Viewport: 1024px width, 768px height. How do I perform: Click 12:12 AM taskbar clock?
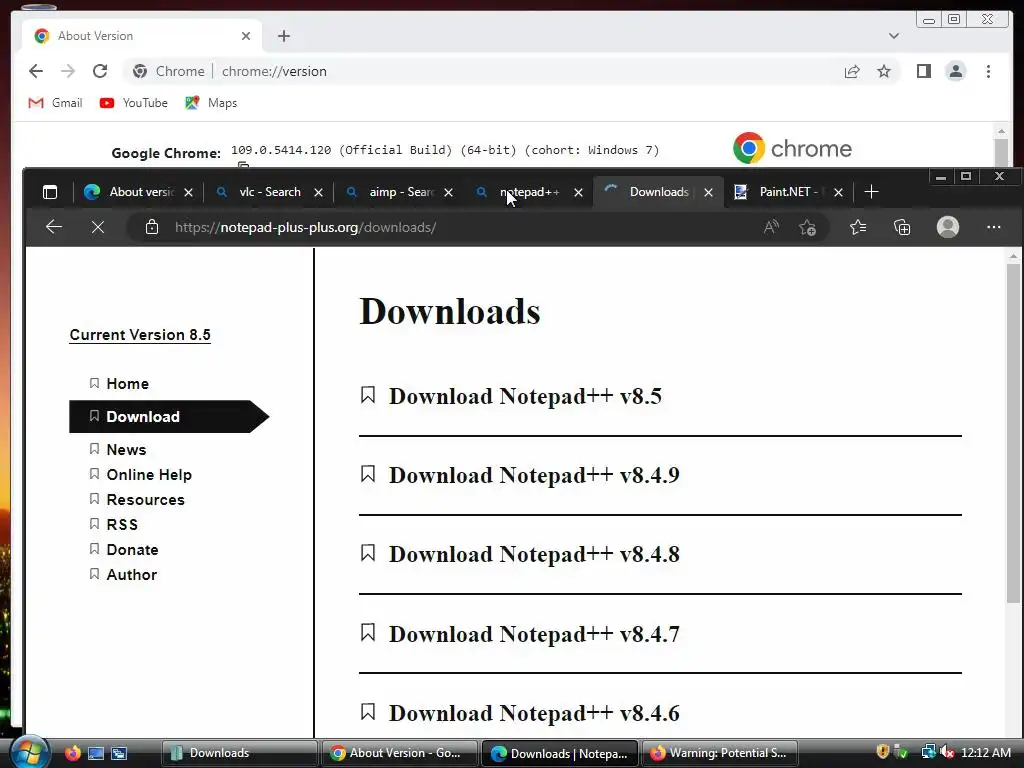click(x=986, y=753)
